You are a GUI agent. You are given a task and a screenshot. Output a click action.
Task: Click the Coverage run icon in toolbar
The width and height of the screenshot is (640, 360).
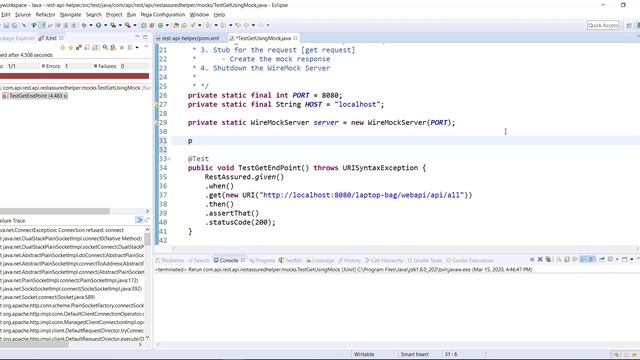tap(113, 25)
